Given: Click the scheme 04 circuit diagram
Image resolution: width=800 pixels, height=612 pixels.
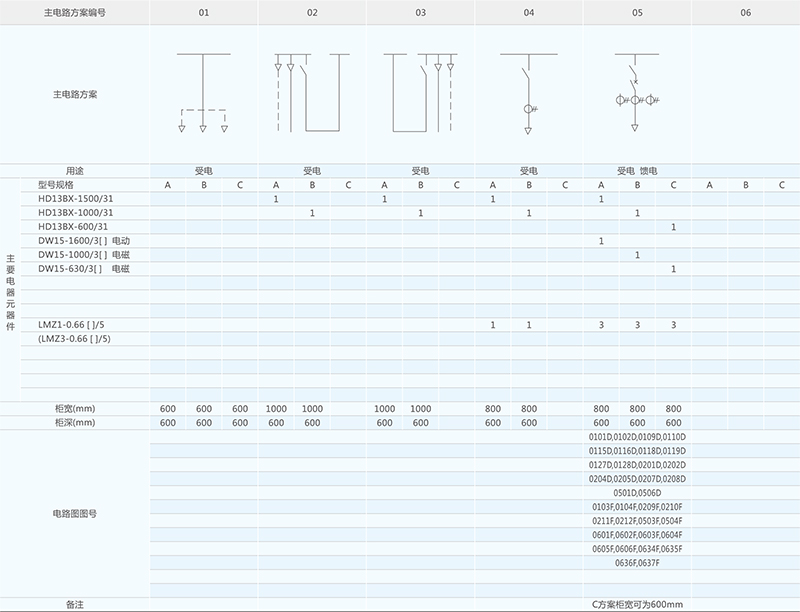Looking at the screenshot, I should [x=528, y=93].
